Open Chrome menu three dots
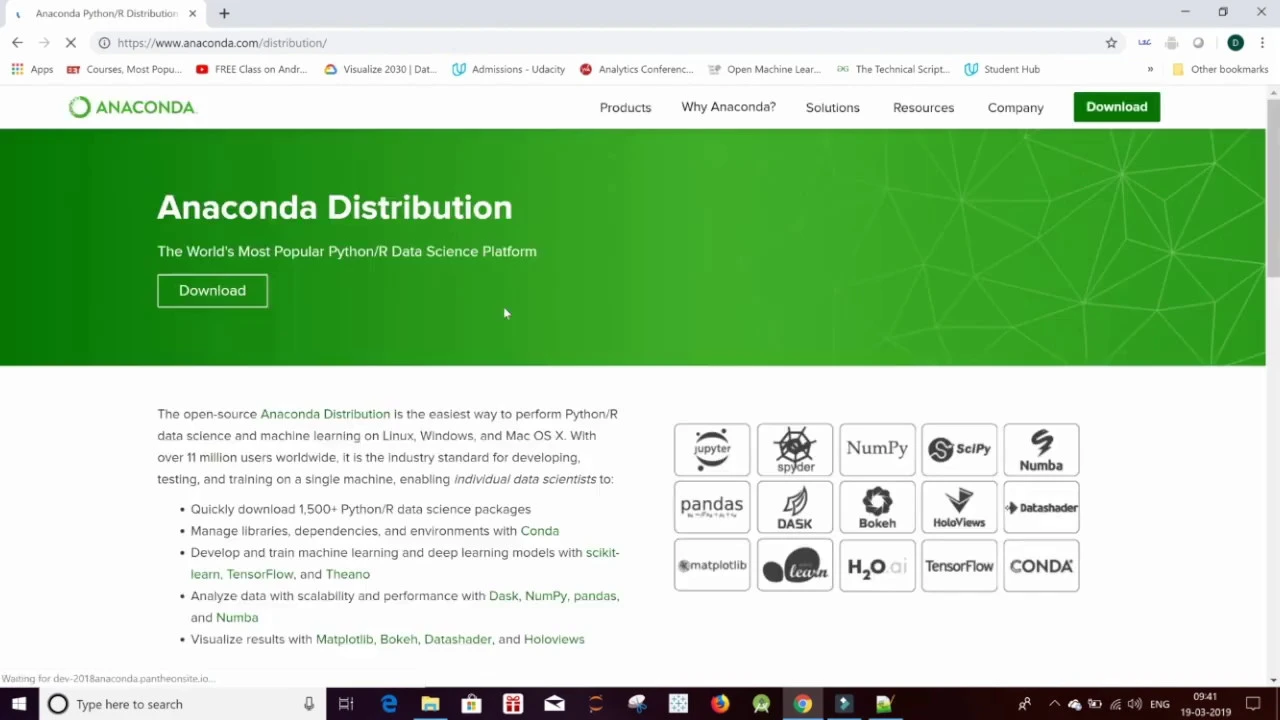 1262,43
